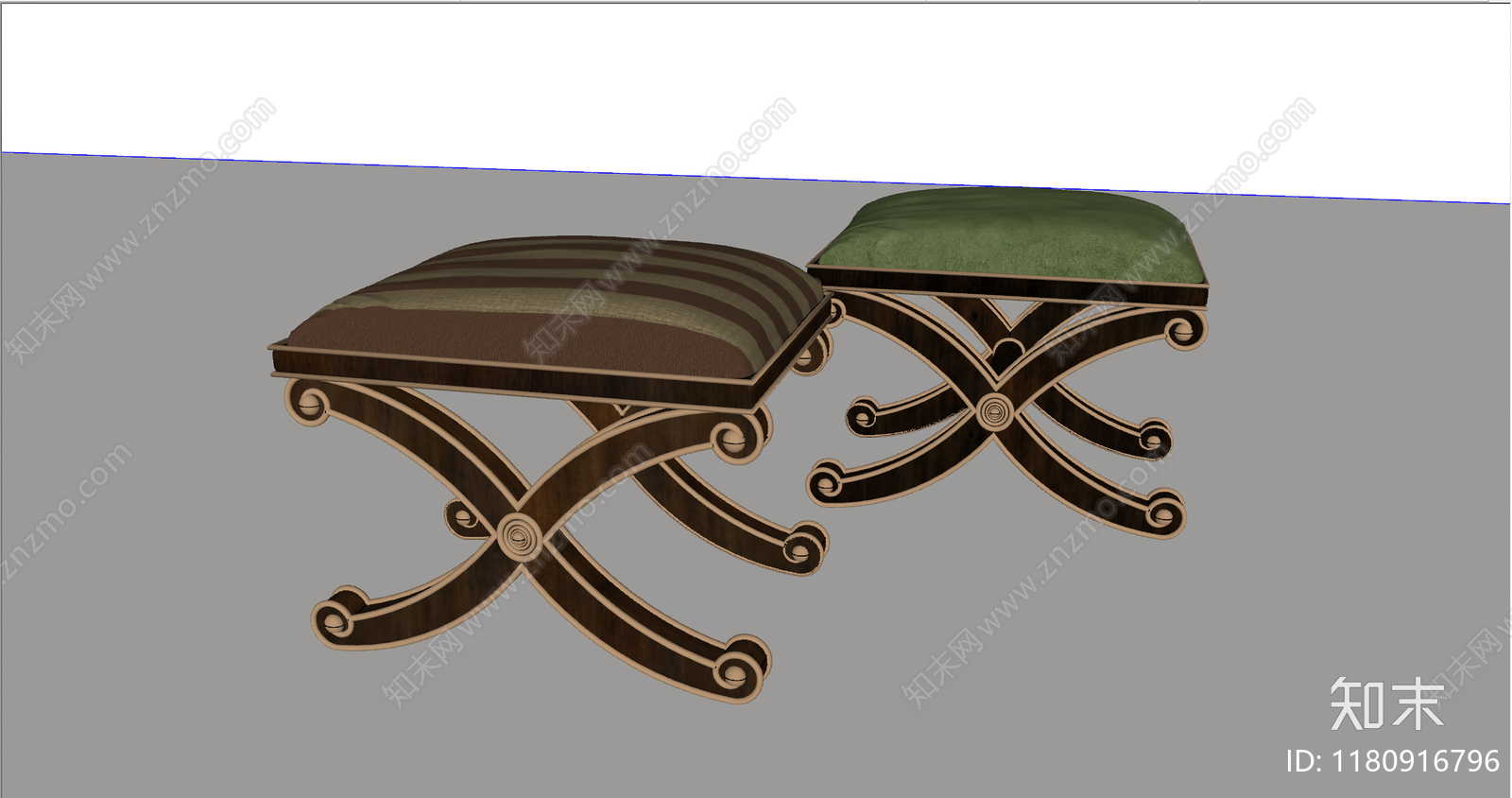Click the round center medallion on the right stool's legs
1512x798 pixels.
point(994,411)
